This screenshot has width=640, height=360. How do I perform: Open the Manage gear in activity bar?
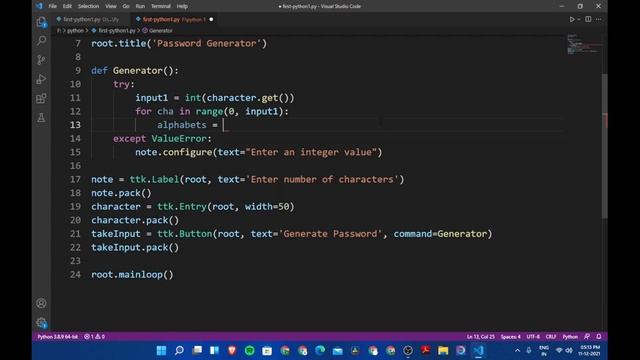41,323
